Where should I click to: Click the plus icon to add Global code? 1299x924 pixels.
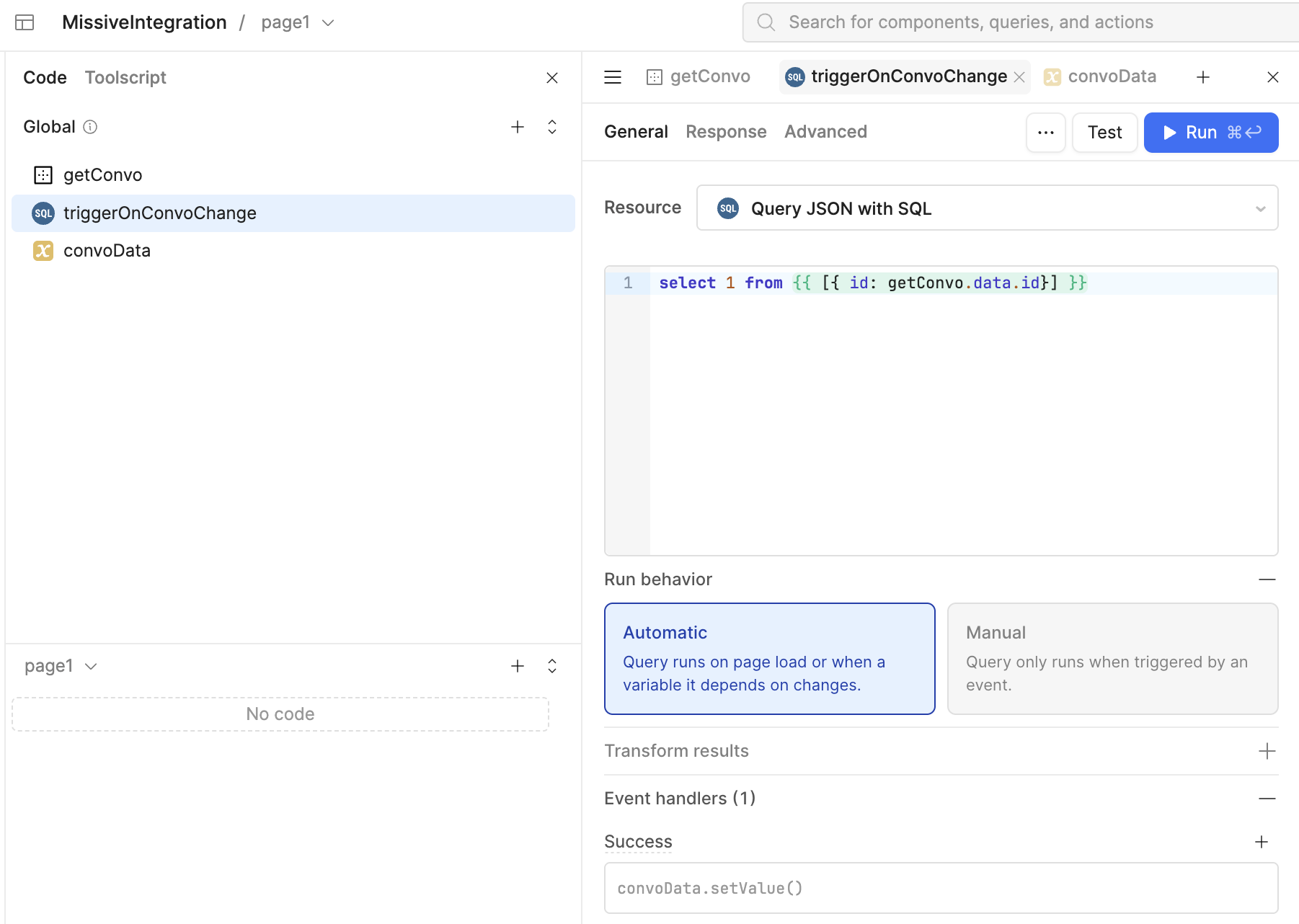click(x=518, y=127)
